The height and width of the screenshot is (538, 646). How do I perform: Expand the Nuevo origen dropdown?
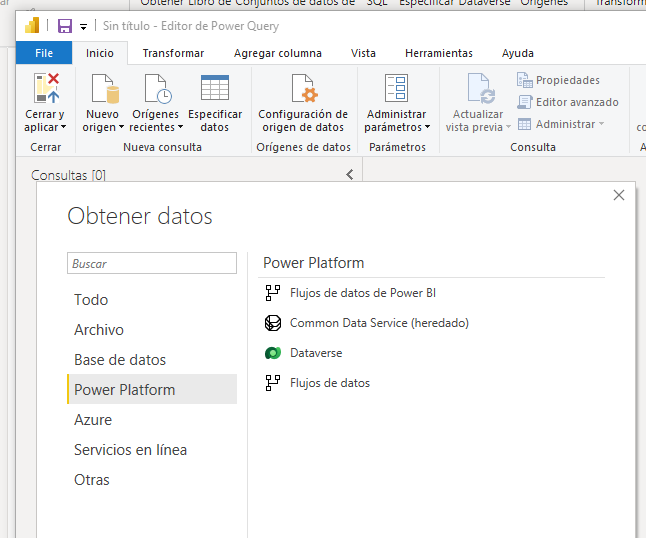point(121,127)
